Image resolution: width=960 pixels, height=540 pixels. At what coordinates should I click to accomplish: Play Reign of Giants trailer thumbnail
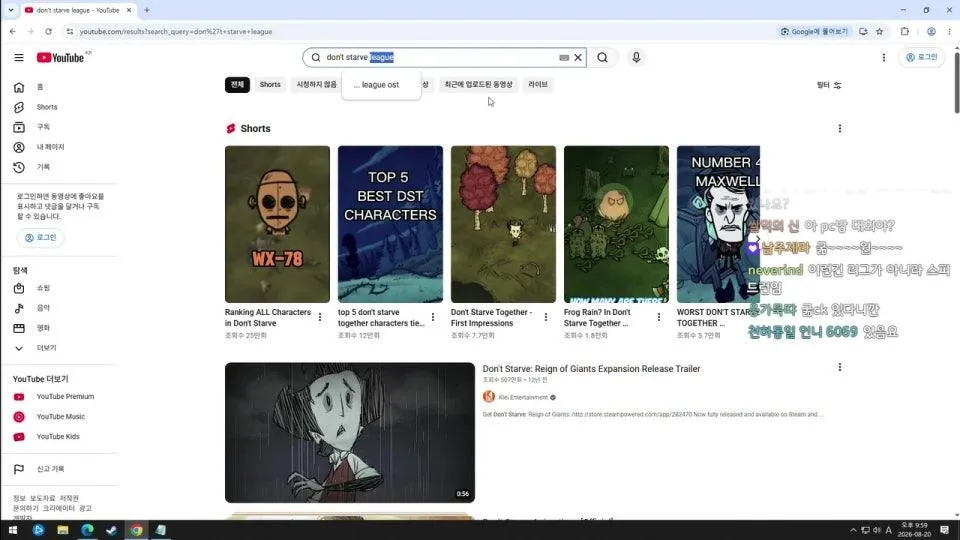coord(350,433)
